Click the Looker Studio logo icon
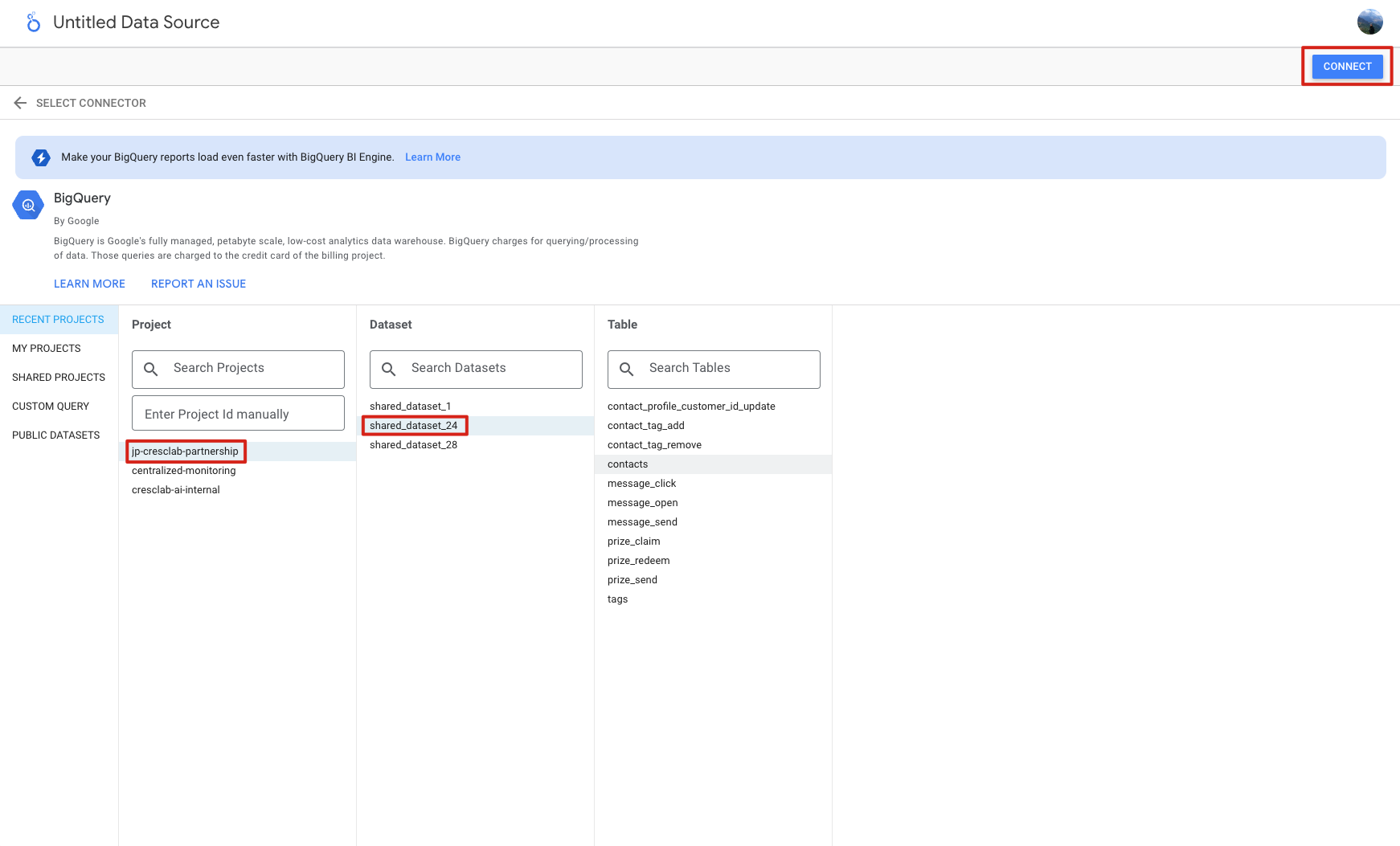Image resolution: width=1400 pixels, height=846 pixels. tap(33, 22)
